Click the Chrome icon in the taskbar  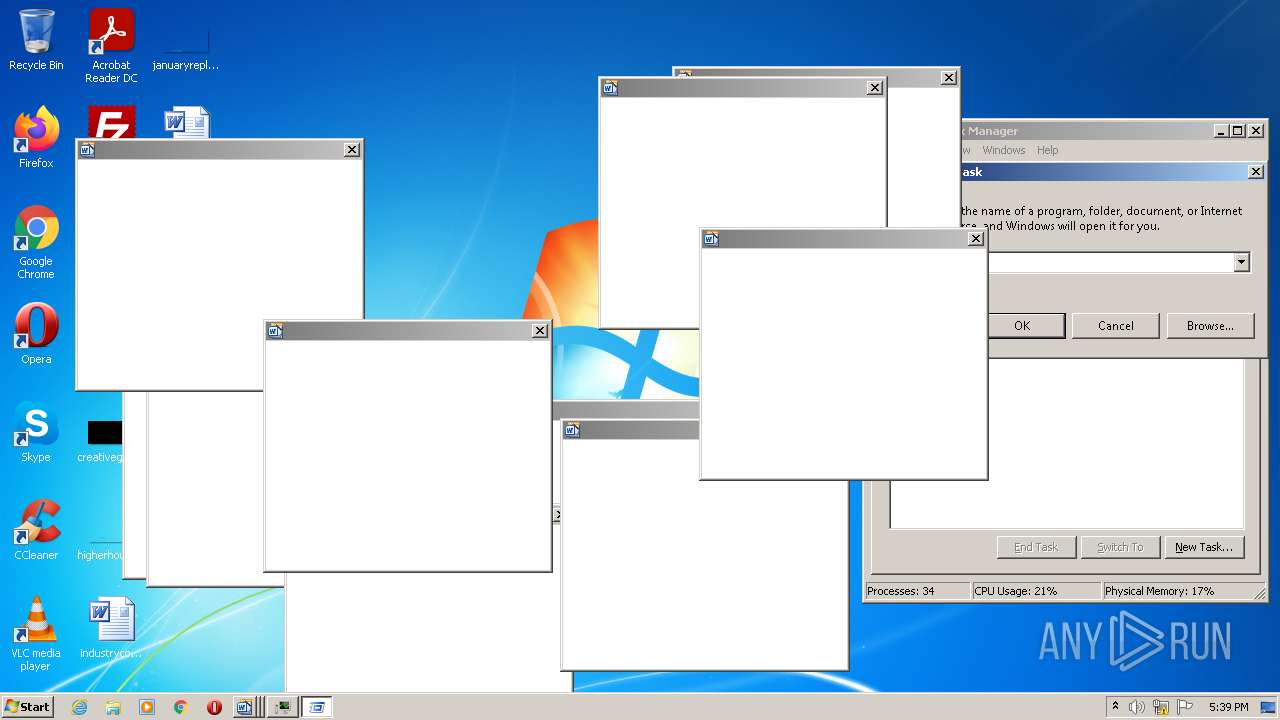(181, 707)
